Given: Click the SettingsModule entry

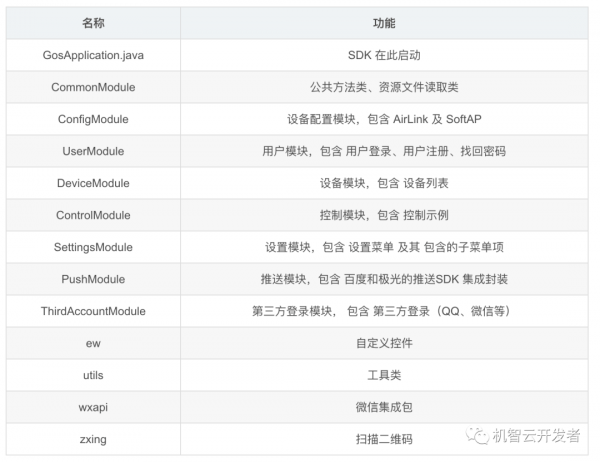Looking at the screenshot, I should [93, 247].
